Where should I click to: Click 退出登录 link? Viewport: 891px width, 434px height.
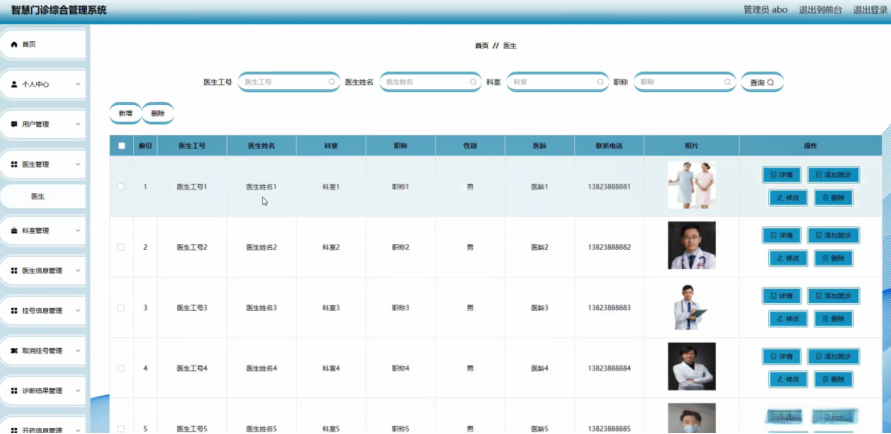[870, 10]
